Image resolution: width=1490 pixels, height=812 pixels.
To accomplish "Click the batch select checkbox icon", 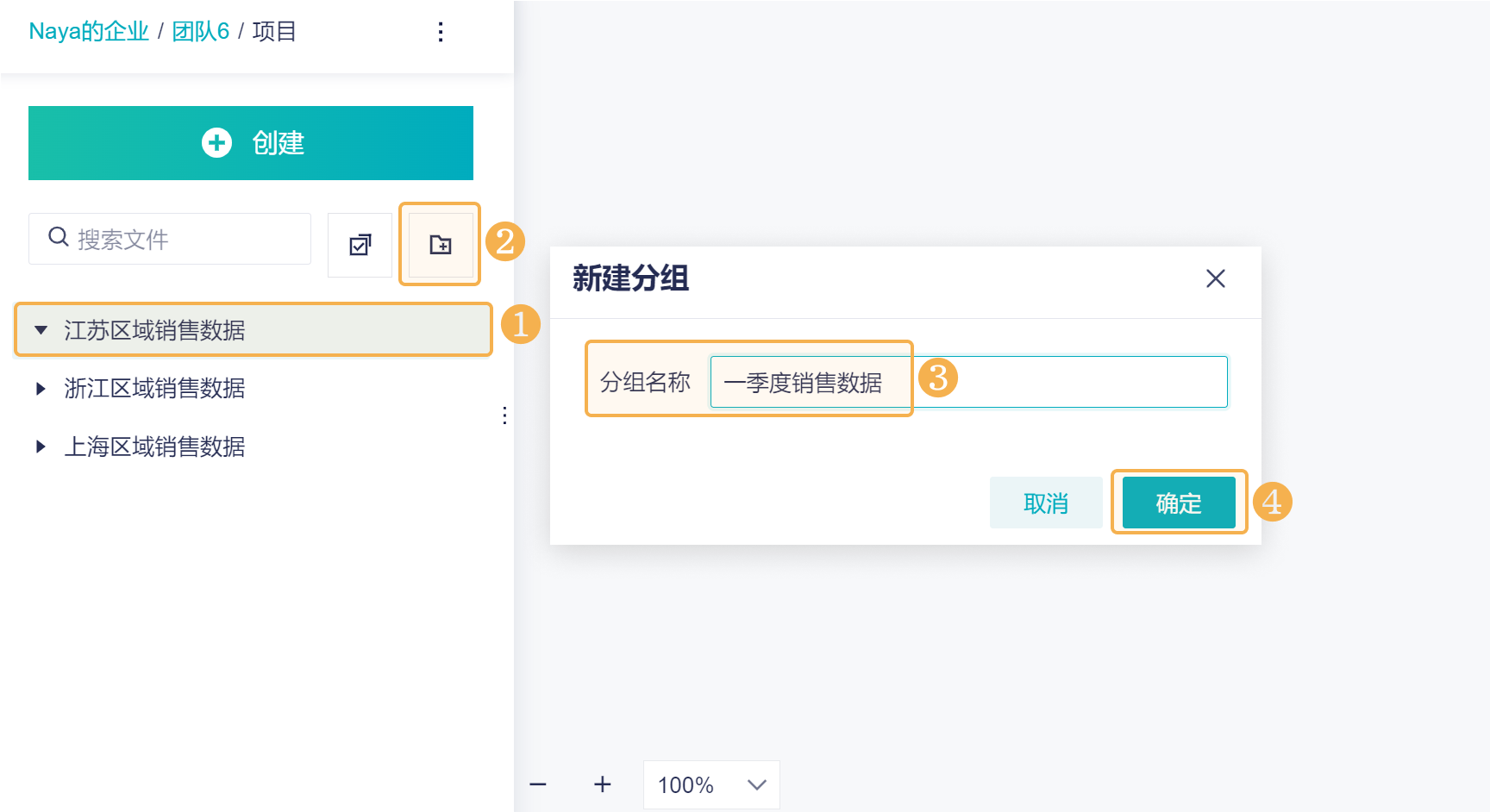I will point(360,245).
